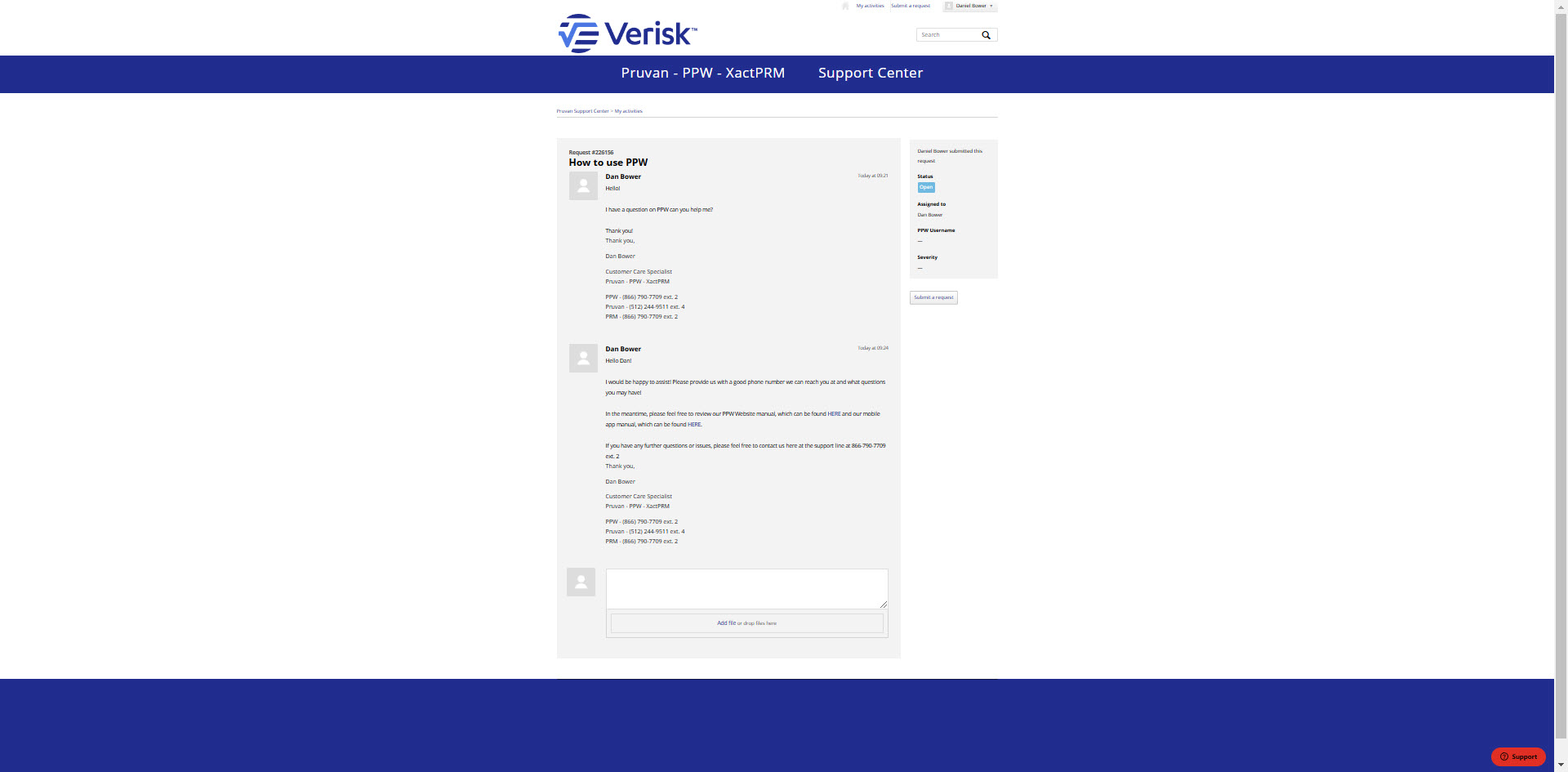Click the 'Today at 09:24' timestamp
Screen dimensions: 1568x772
(873, 348)
